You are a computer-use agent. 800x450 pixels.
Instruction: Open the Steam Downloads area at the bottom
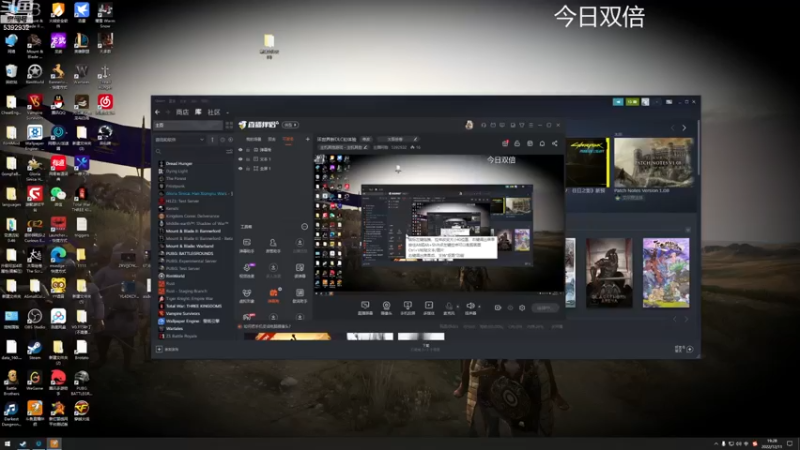click(426, 348)
